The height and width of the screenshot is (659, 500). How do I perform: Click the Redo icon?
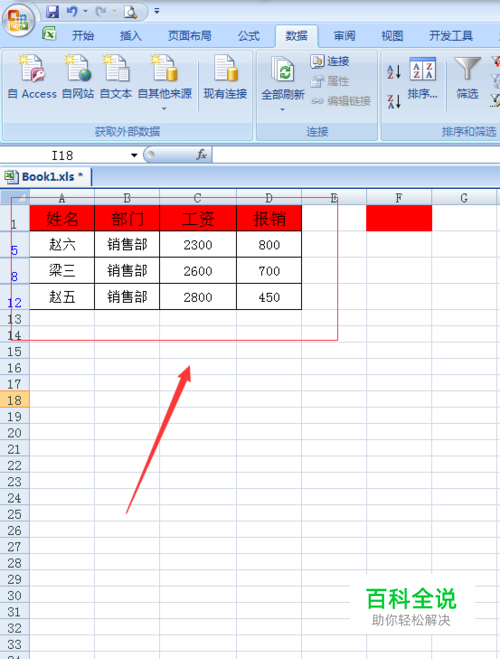pos(100,12)
